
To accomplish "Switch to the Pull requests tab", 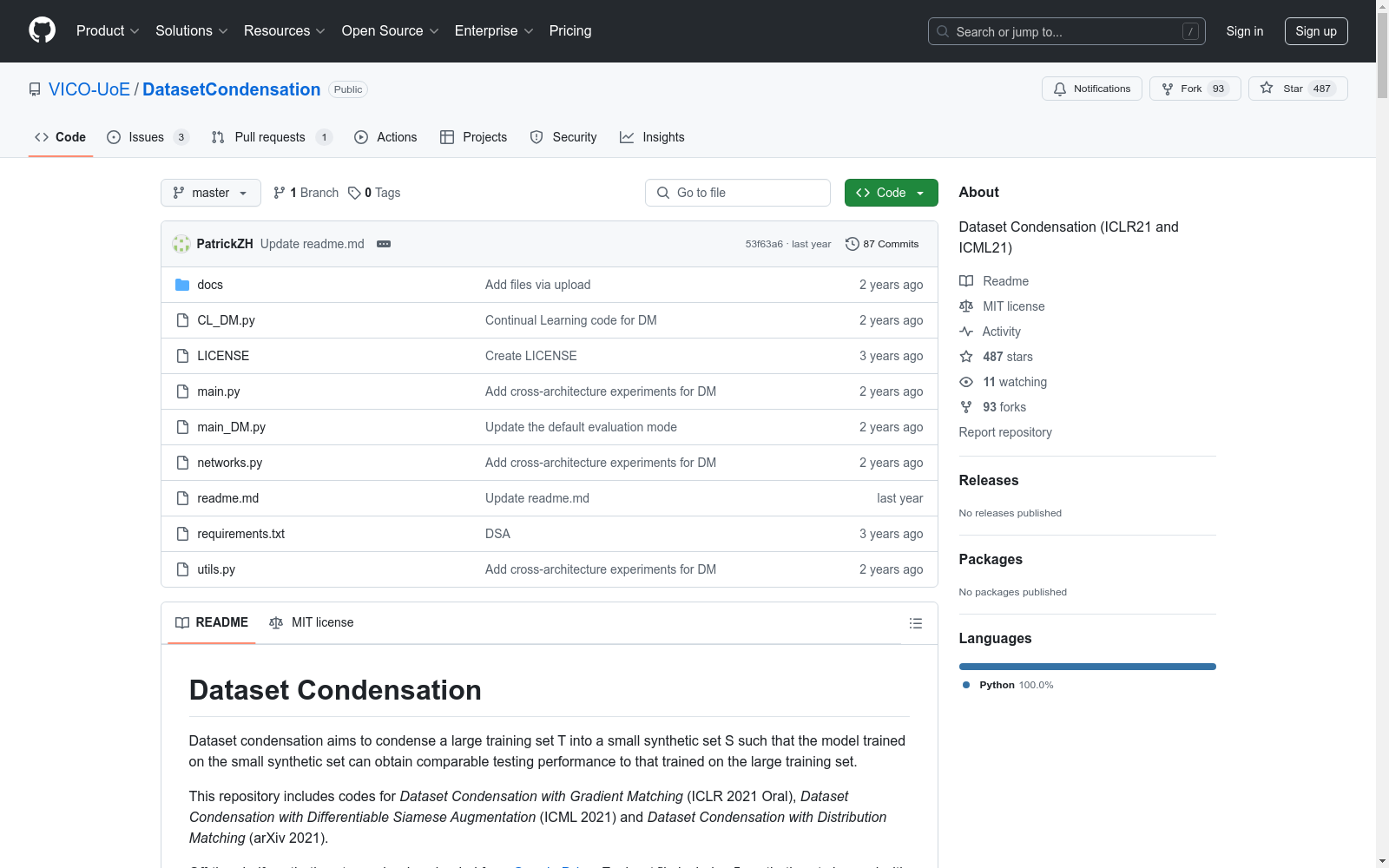I will click(272, 137).
